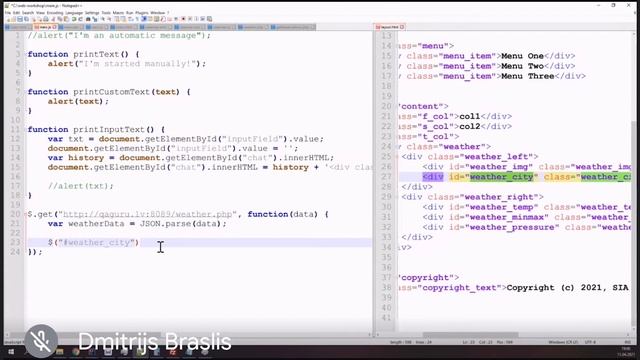Open the Windows Start menu
Screen dimensions: 640x360
click(x=11, y=352)
